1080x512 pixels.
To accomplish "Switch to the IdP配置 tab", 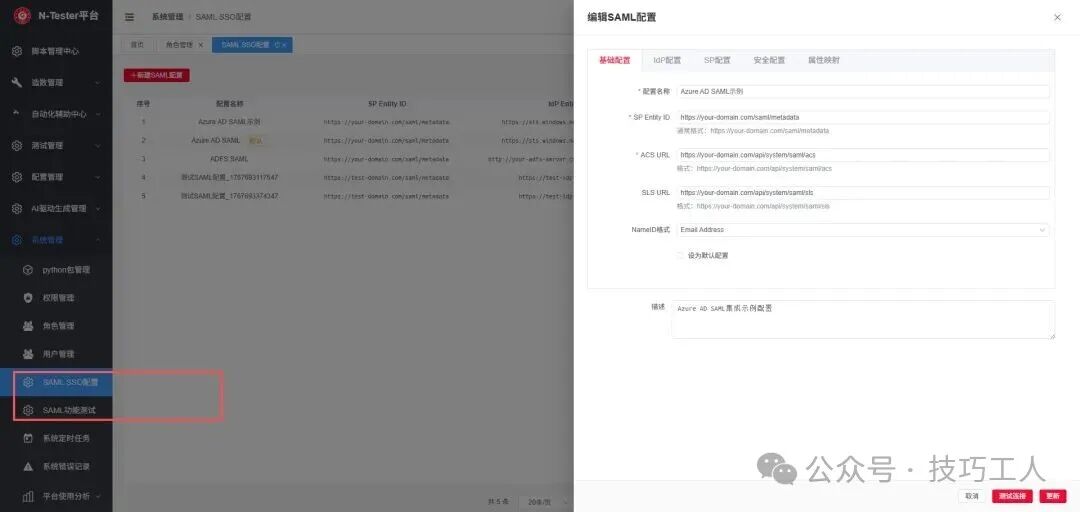I will 667,60.
